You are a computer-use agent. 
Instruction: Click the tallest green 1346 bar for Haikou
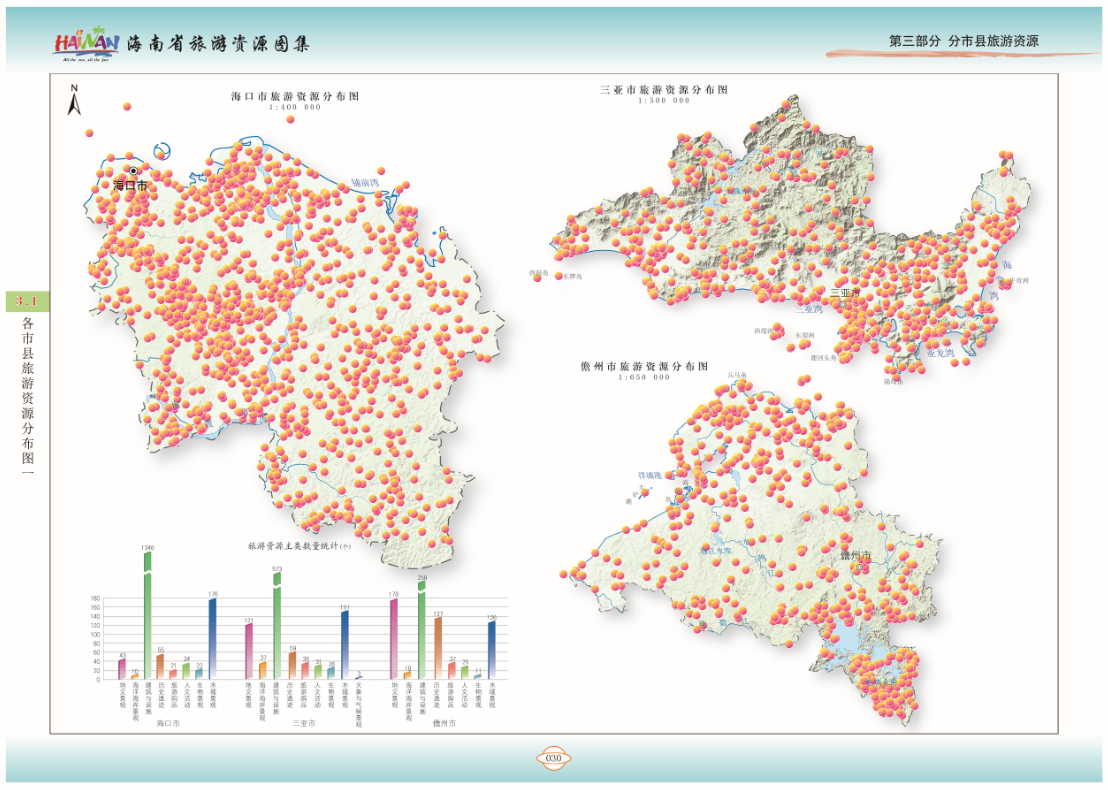(148, 620)
